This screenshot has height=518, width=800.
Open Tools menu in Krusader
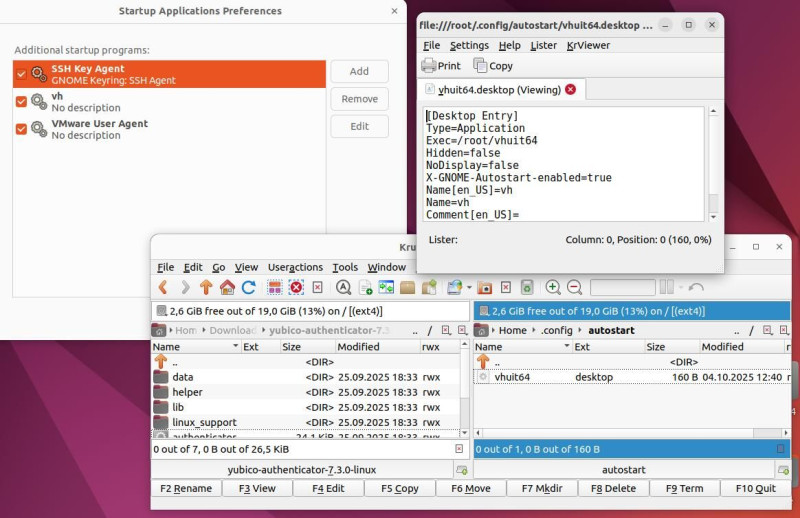point(345,267)
